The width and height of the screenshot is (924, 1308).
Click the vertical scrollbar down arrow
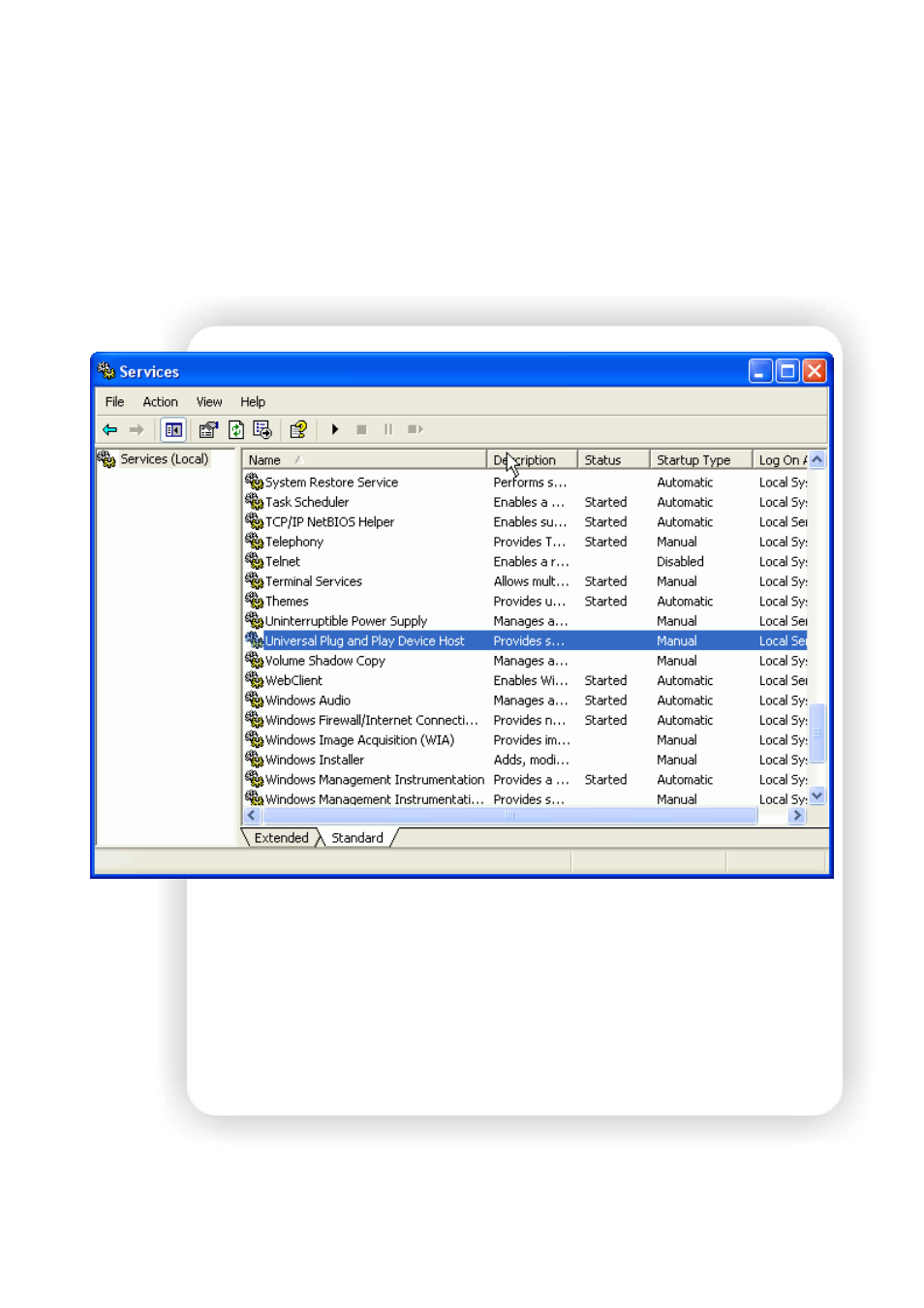pos(817,796)
